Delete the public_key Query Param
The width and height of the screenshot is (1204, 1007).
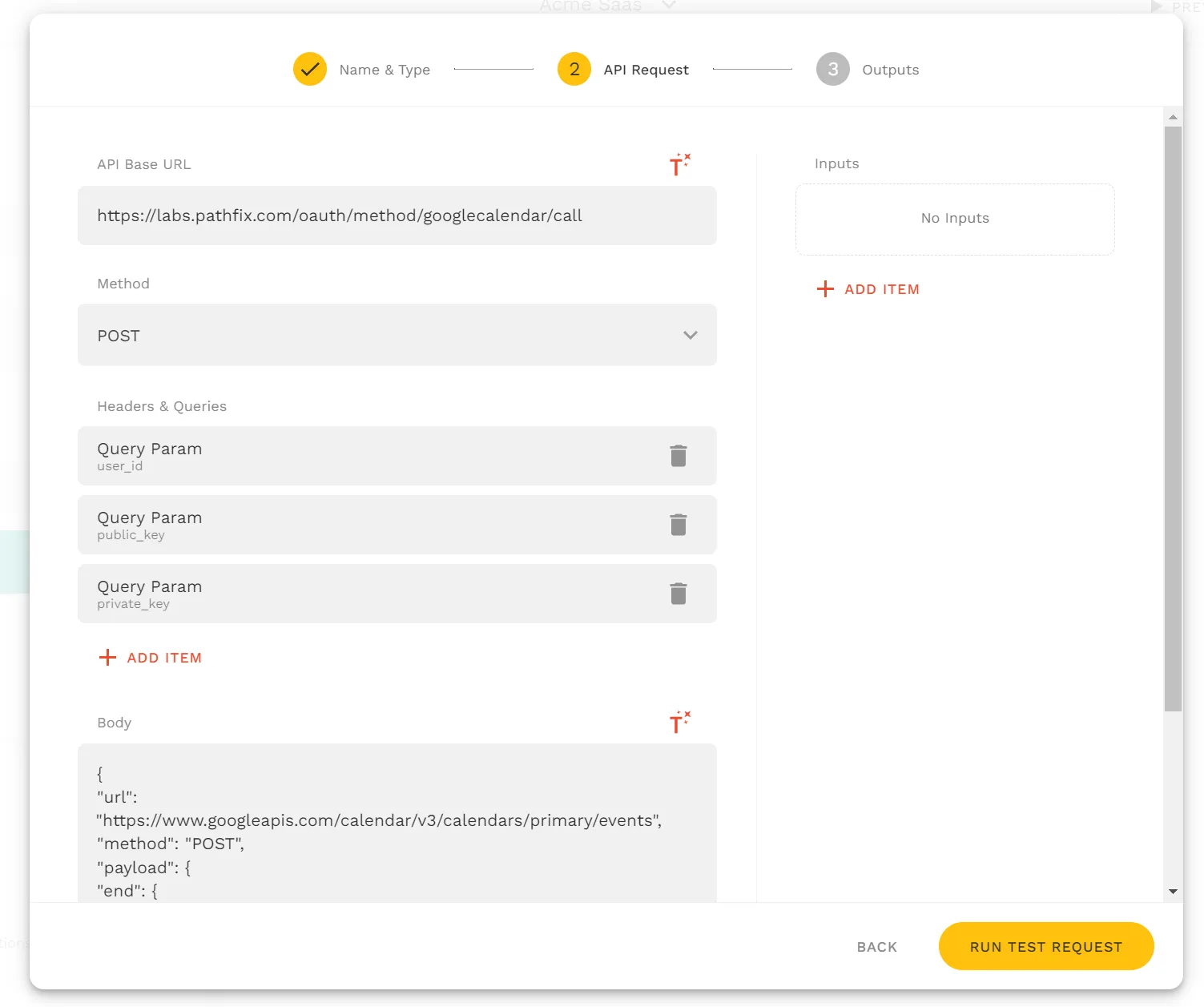point(679,525)
